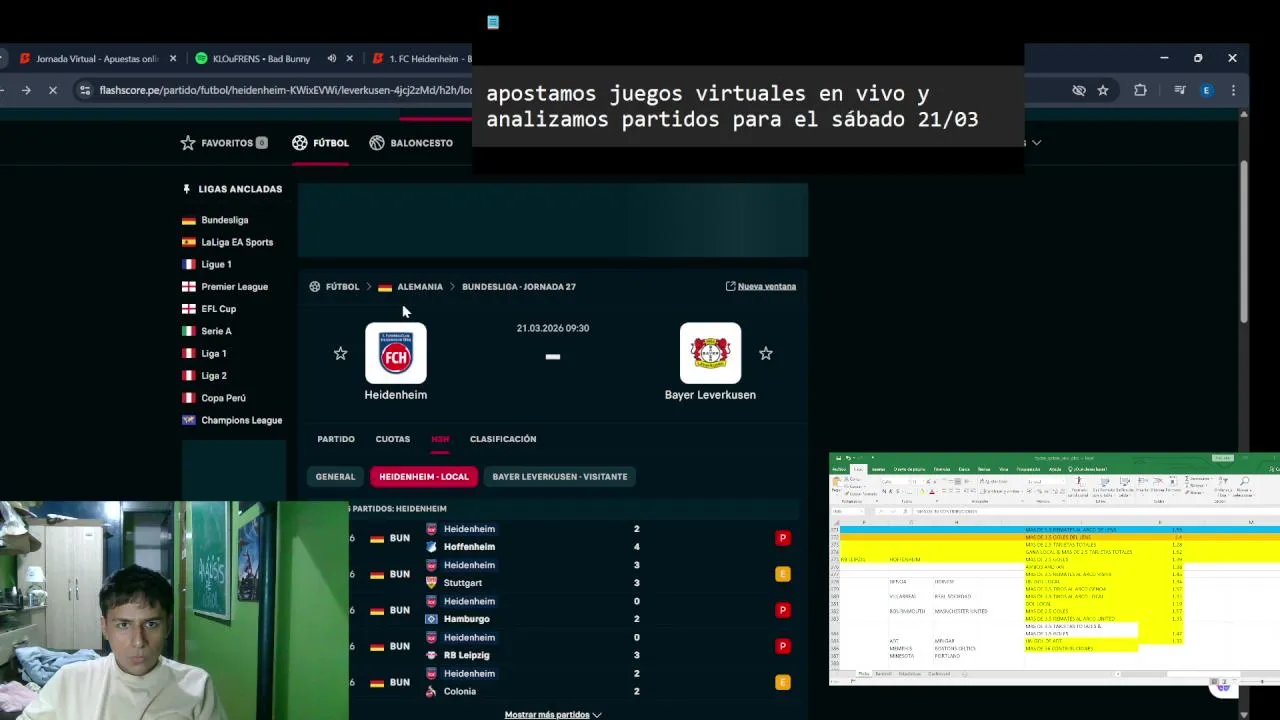Open match in Nueva ventana
Image resolution: width=1280 pixels, height=720 pixels.
point(761,287)
